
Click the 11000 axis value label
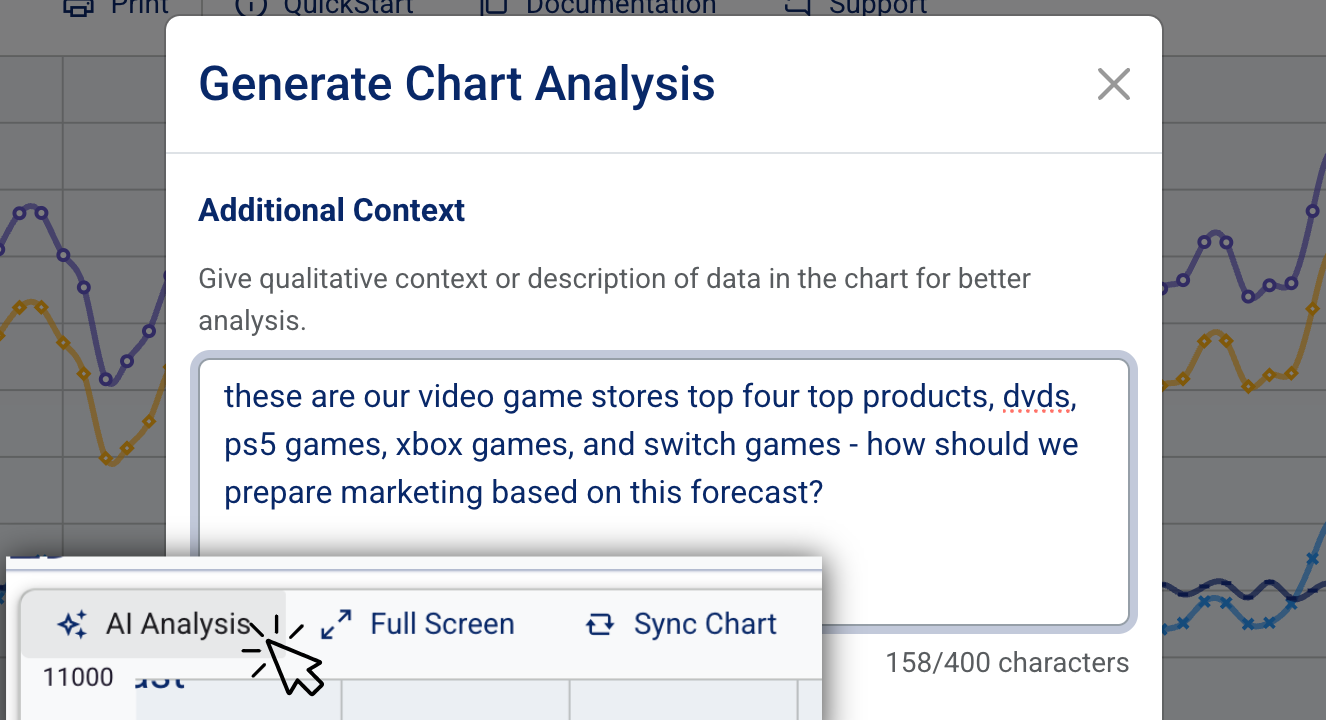[x=77, y=676]
